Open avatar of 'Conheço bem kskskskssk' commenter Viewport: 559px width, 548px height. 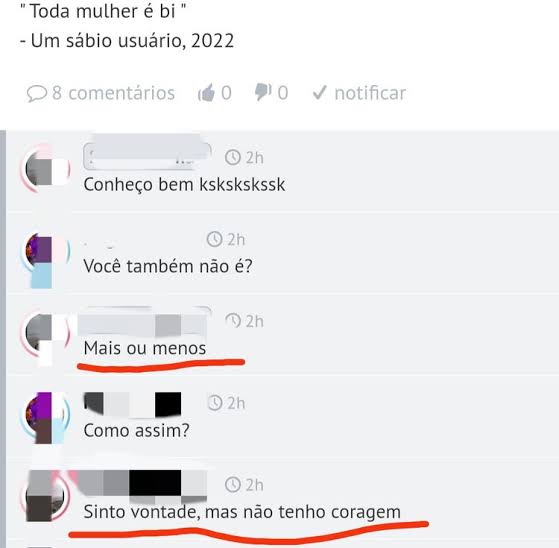point(45,168)
